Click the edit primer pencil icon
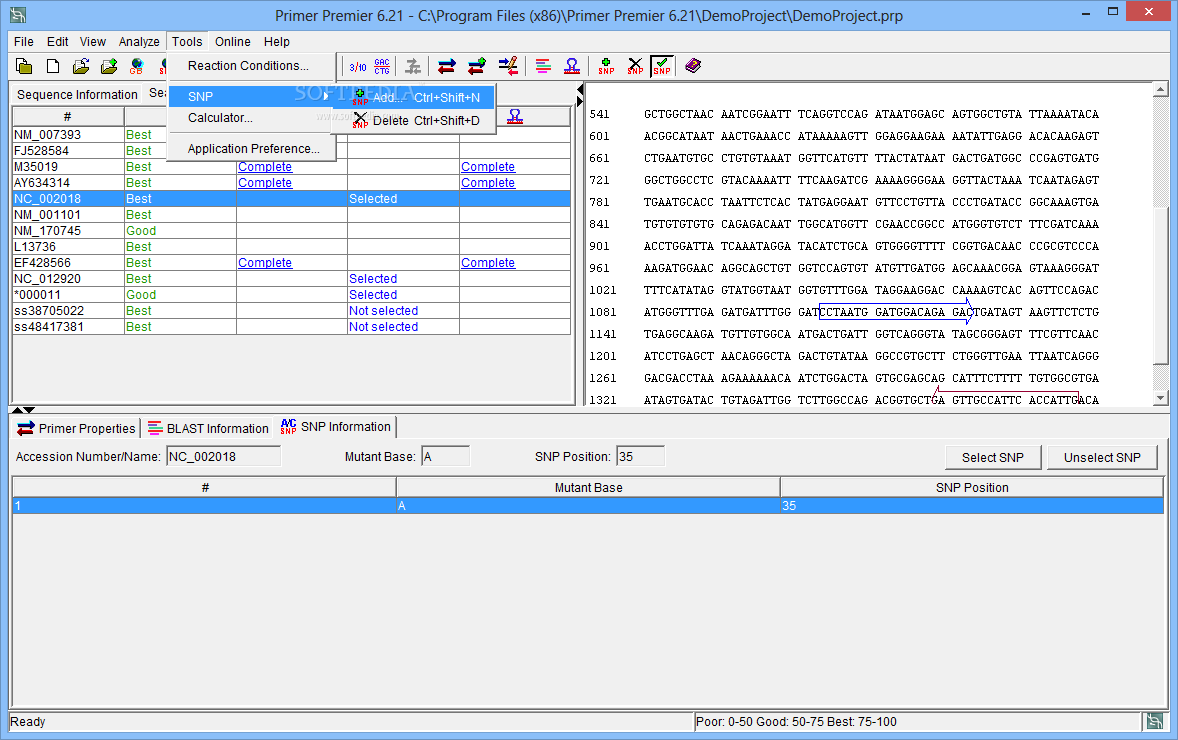 [508, 67]
